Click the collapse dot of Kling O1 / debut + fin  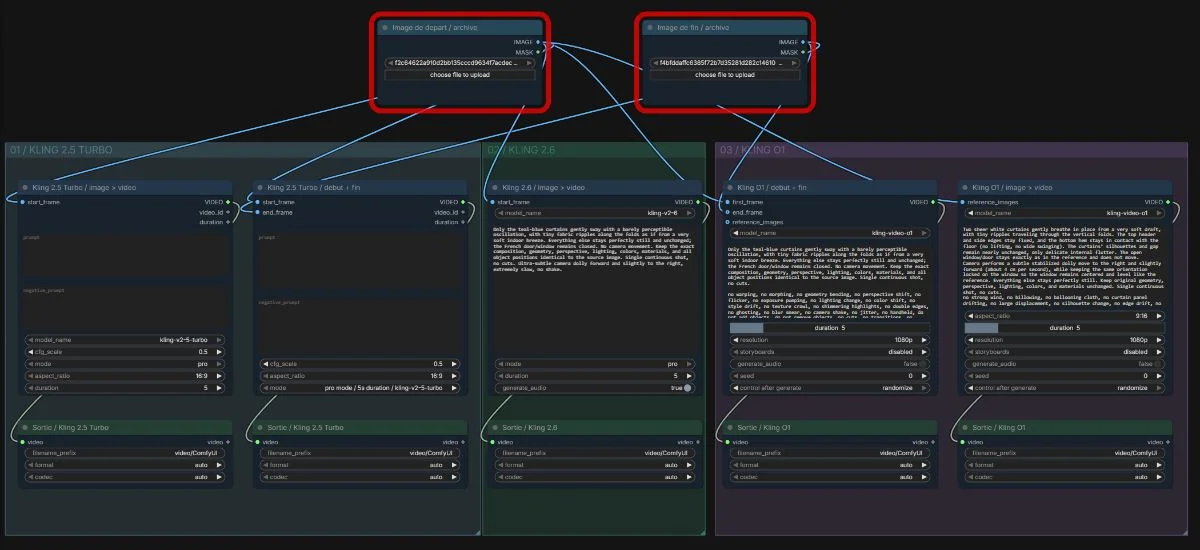coord(729,188)
